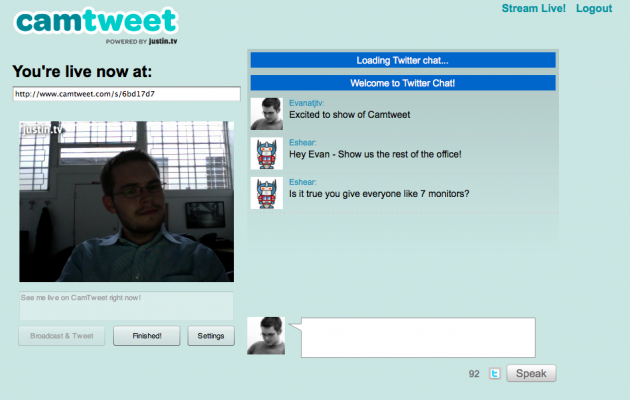This screenshot has width=630, height=400.
Task: Click the justin.tv watermark on the video
Action: (x=43, y=130)
